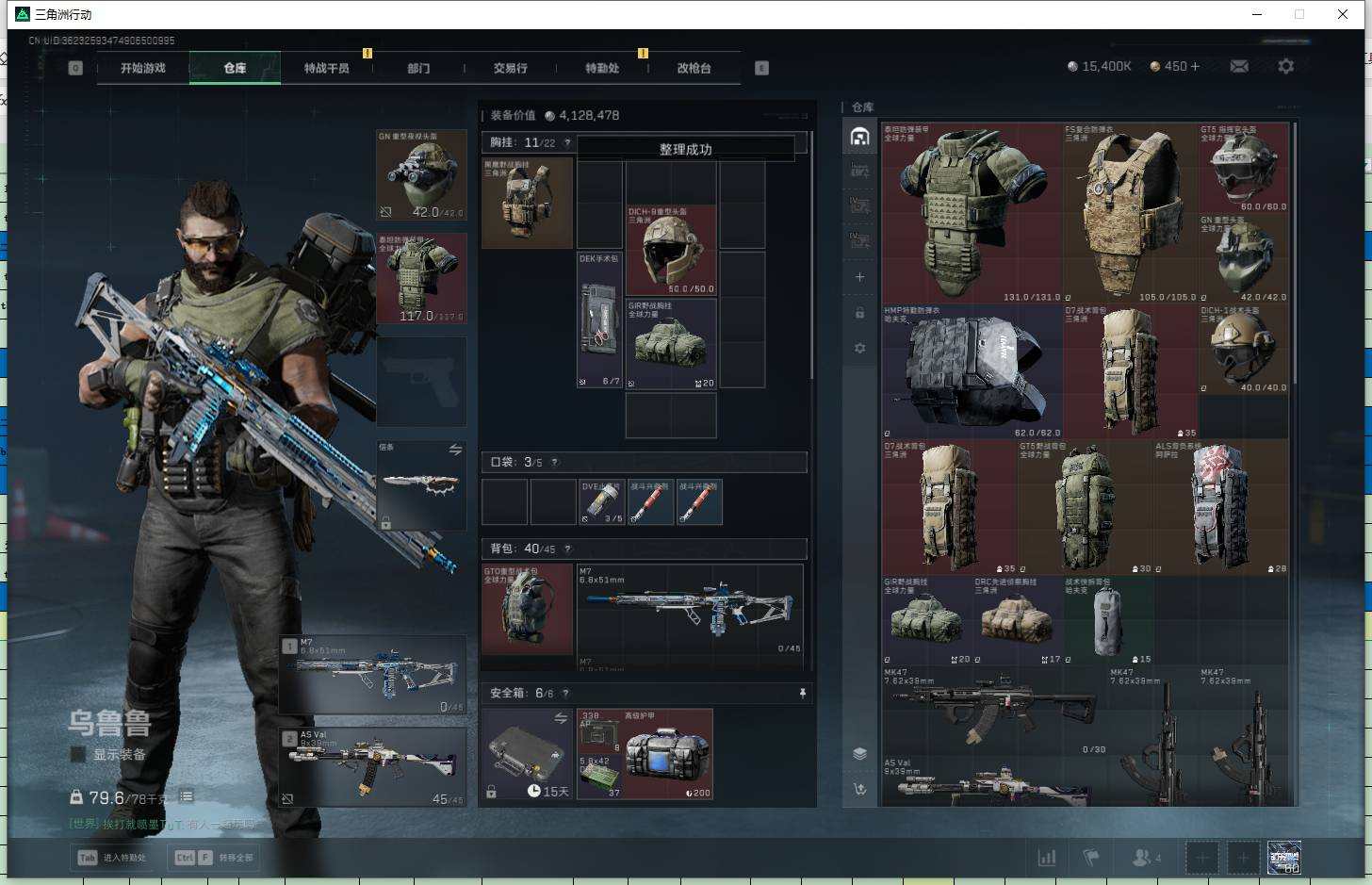Select DICH-1战术头盔 in warehouse
The height and width of the screenshot is (885, 1372).
tap(1244, 349)
